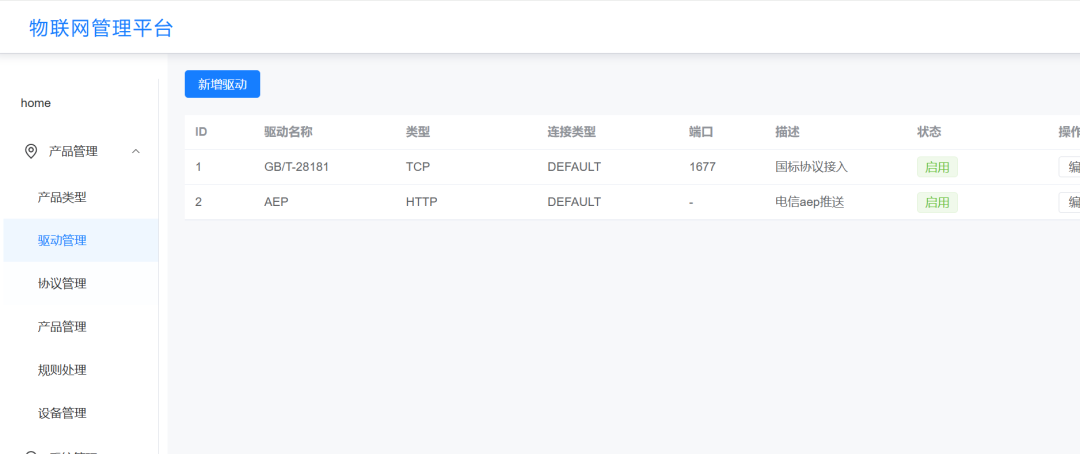
Task: Click the location pin icon beside 产品管理
Action: [31, 152]
